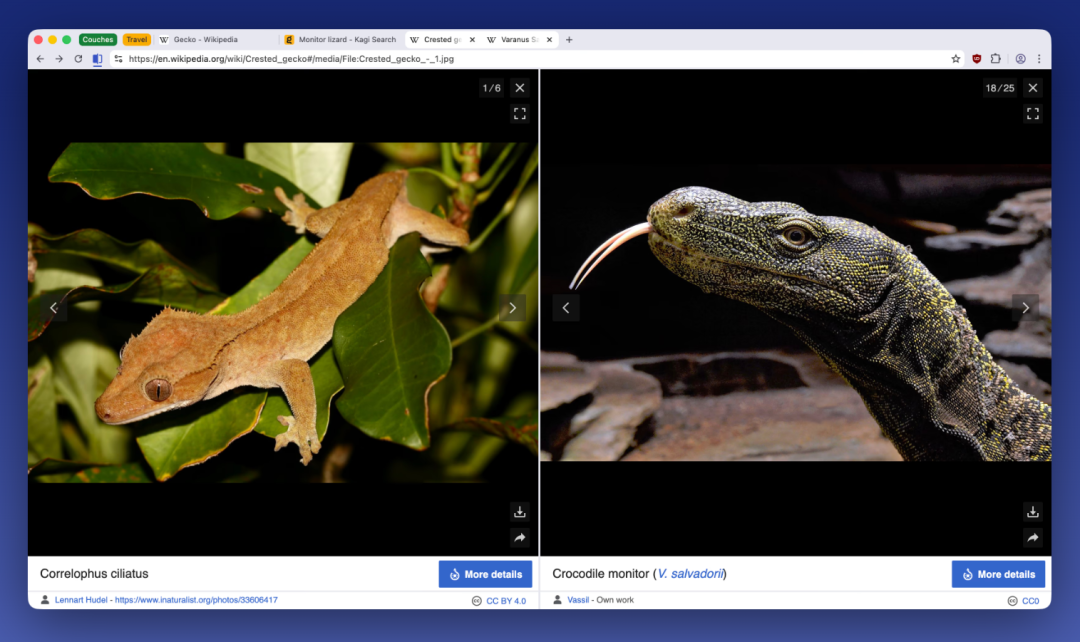Open the browser extensions puzzle icon

click(995, 59)
